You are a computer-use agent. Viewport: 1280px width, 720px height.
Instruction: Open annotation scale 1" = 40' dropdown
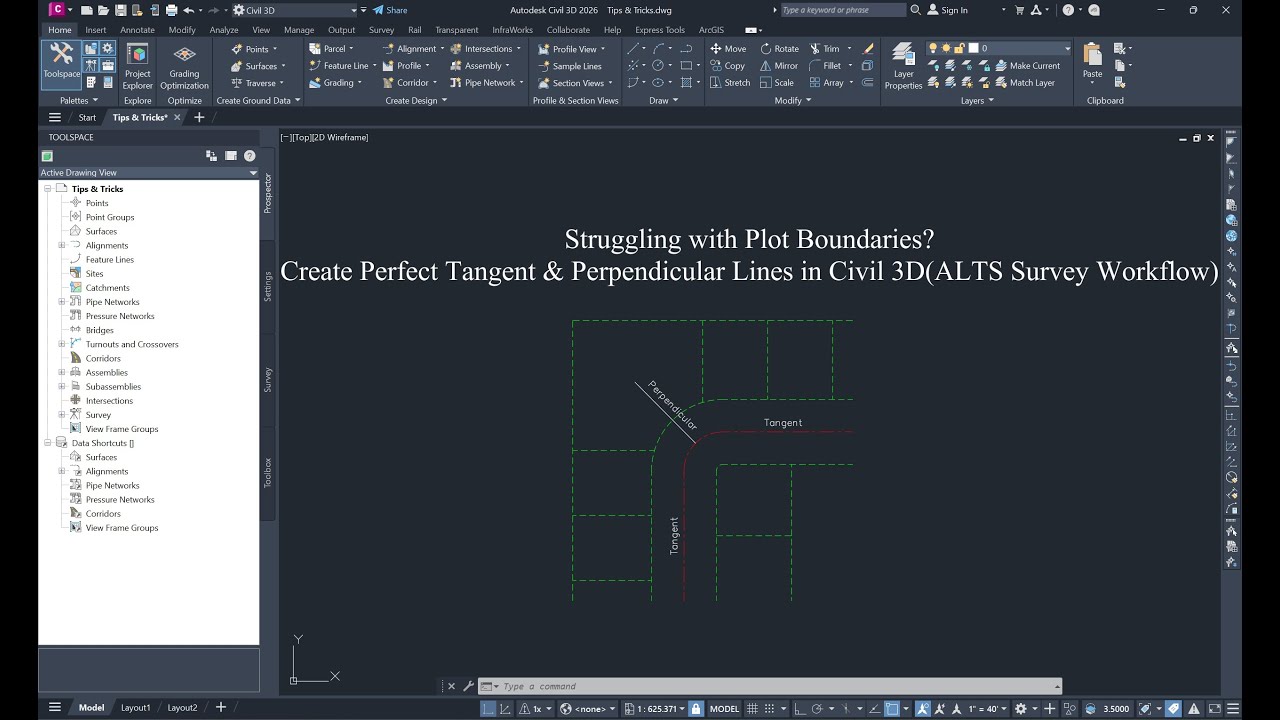coord(988,708)
